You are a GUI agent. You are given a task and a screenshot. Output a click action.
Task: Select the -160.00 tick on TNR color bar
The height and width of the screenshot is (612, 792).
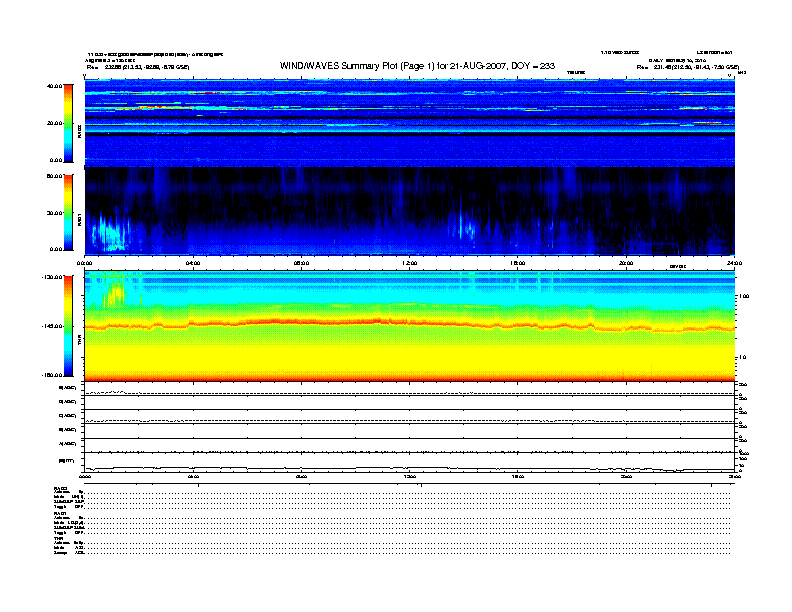(52, 375)
